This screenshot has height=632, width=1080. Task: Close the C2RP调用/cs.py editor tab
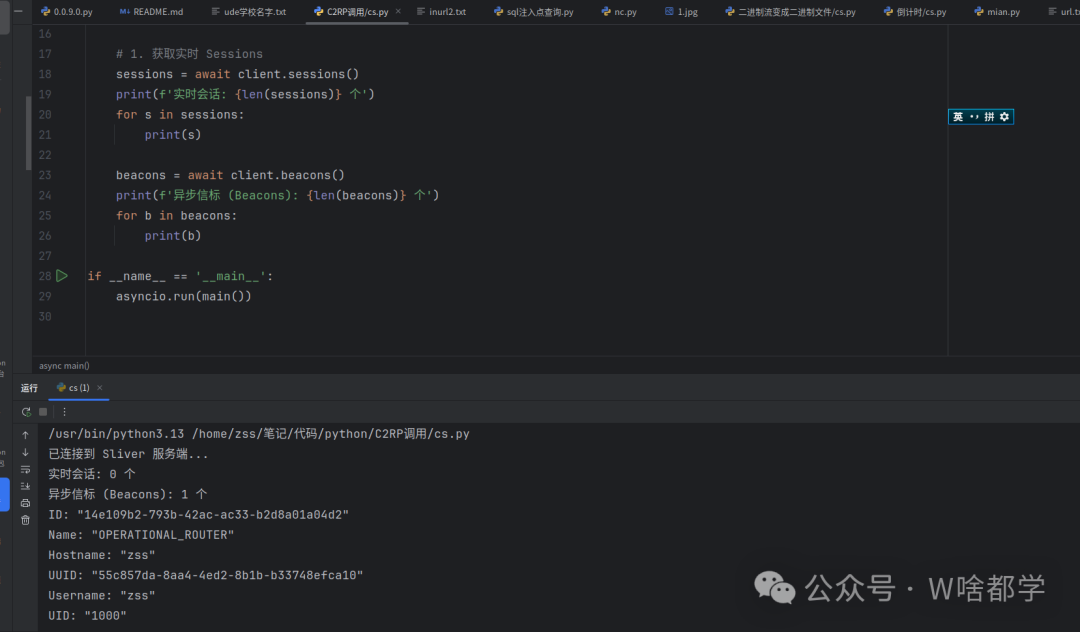coord(399,12)
